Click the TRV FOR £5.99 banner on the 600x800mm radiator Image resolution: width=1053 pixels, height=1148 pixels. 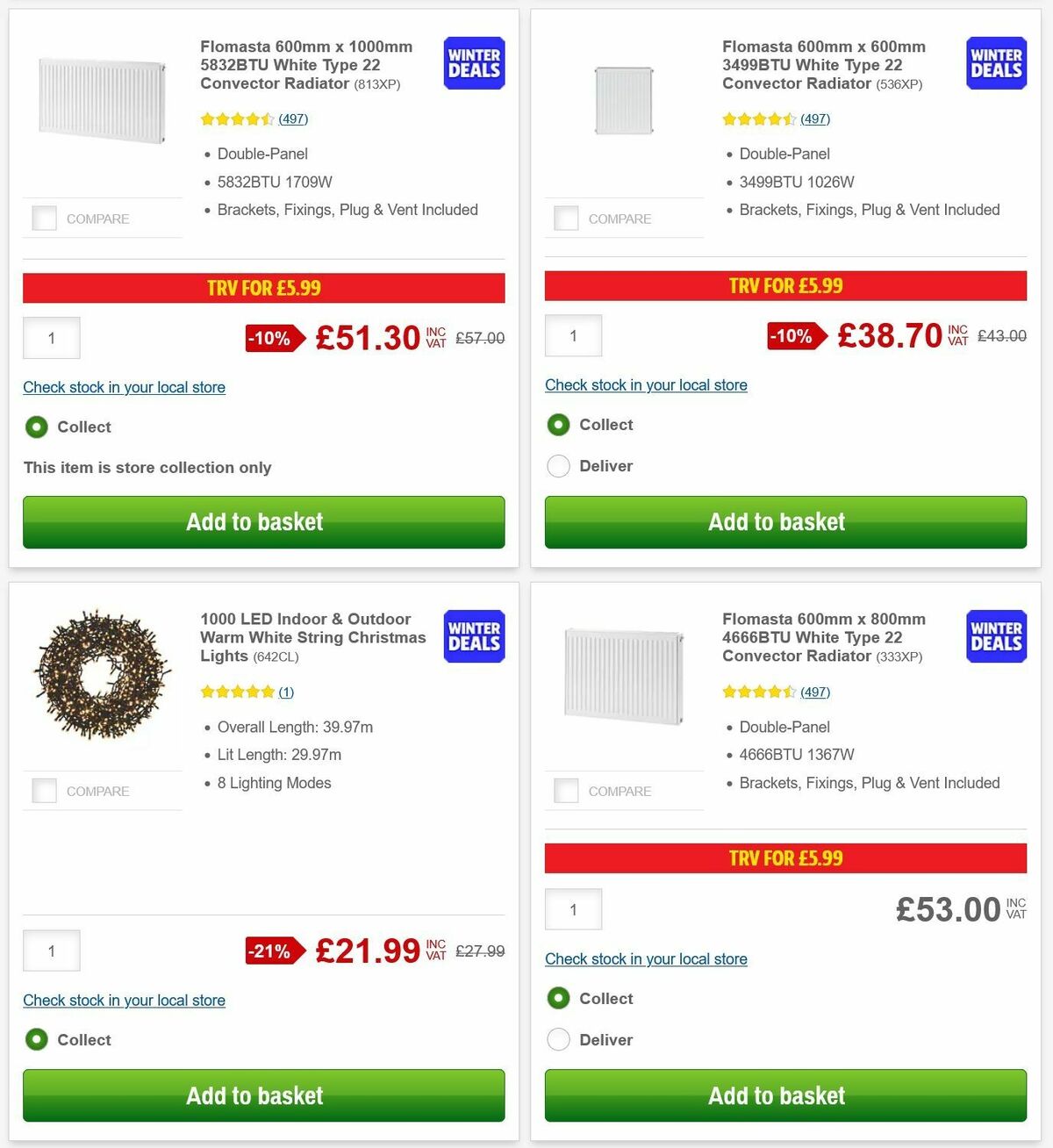tap(785, 857)
